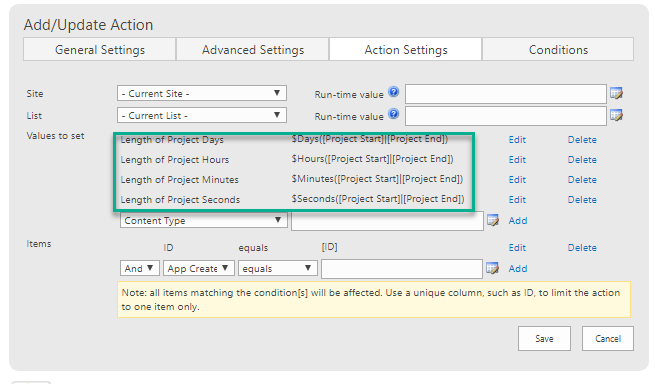Click the Cancel button

608,338
